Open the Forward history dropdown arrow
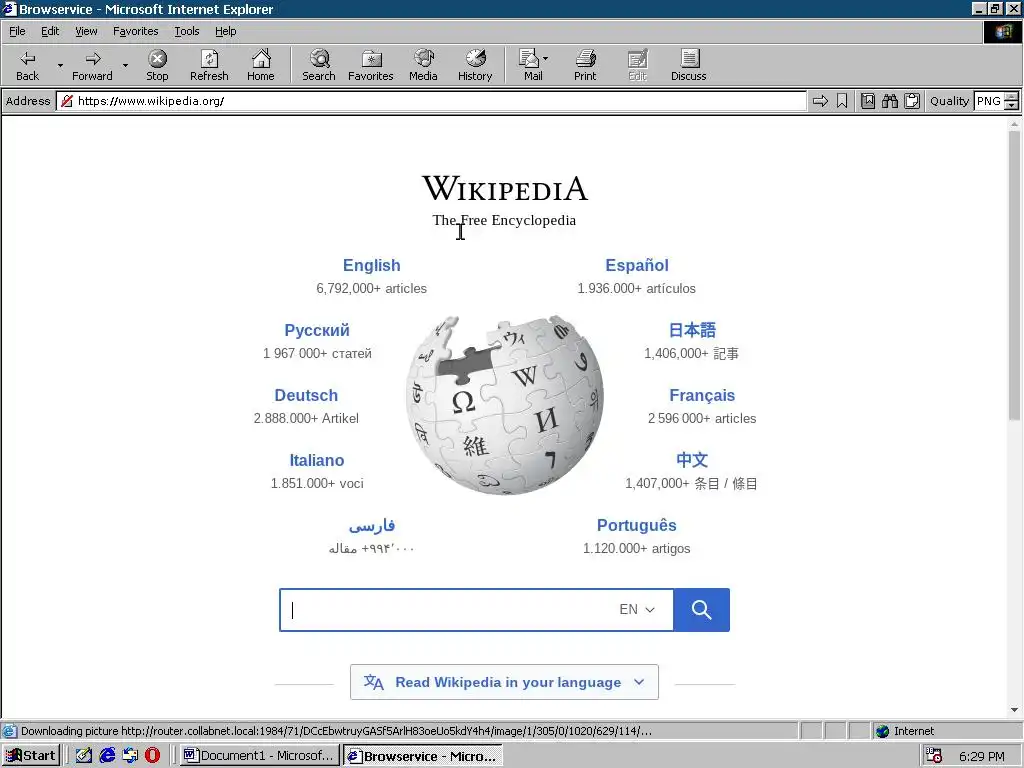This screenshot has height=768, width=1024. click(x=125, y=65)
